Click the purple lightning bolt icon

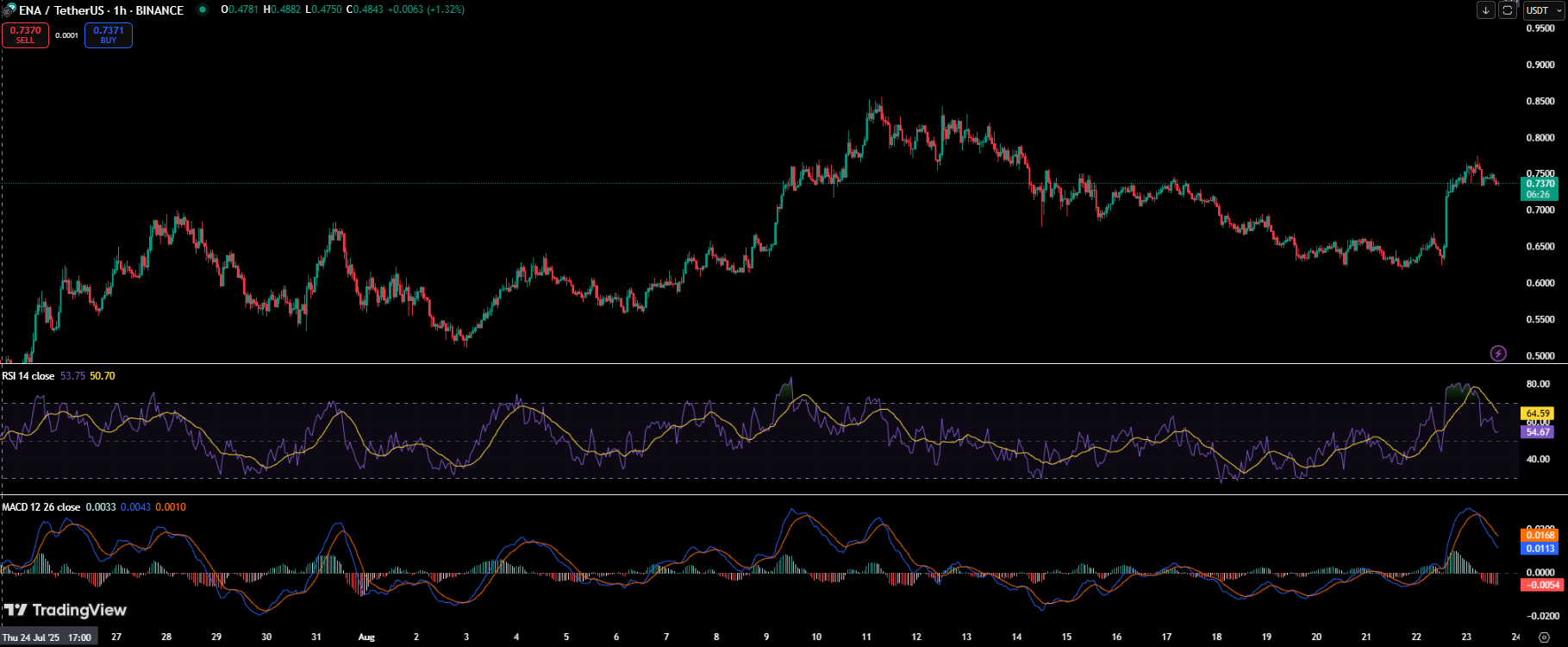(1498, 353)
